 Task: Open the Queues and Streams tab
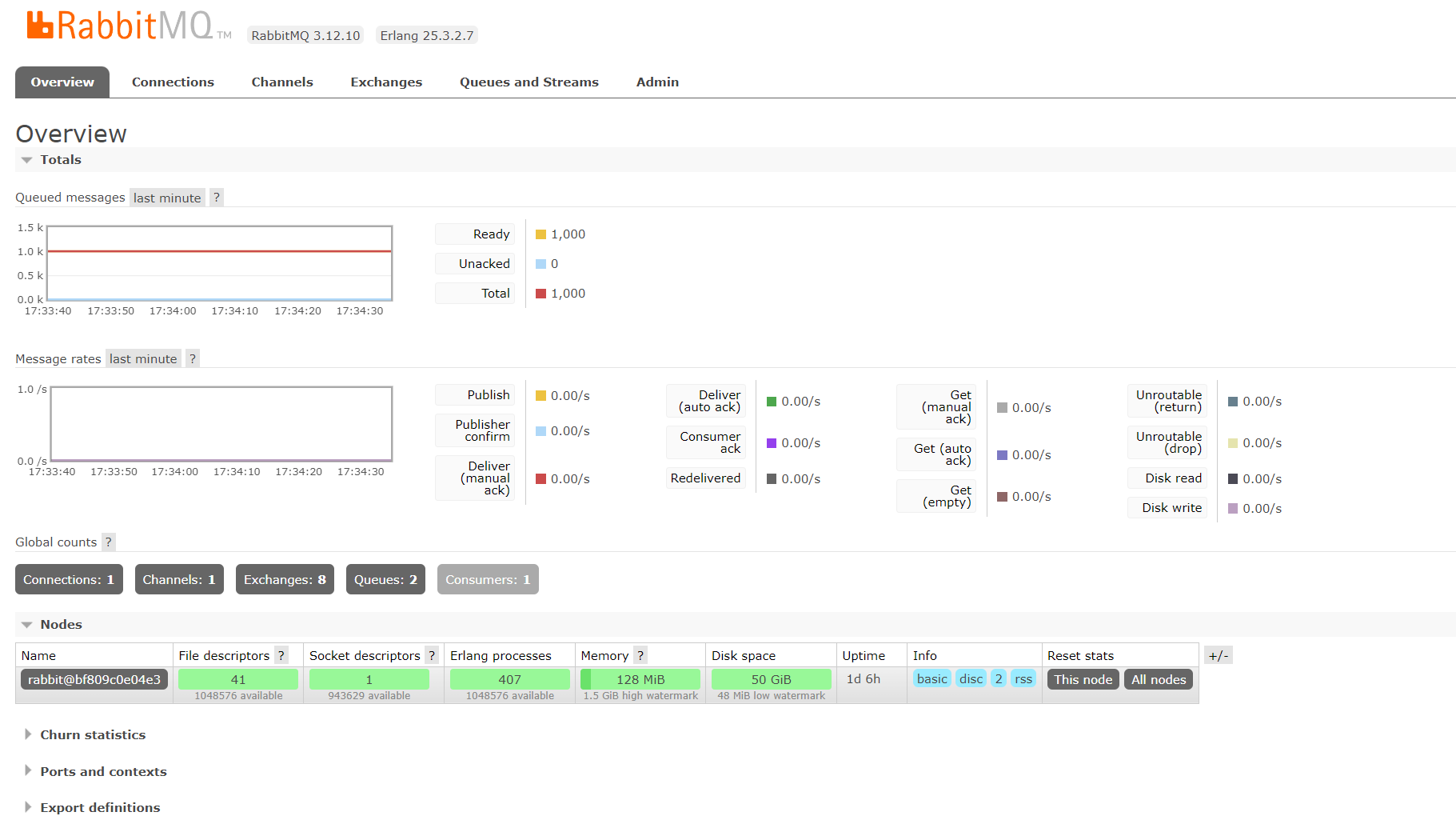[x=529, y=82]
